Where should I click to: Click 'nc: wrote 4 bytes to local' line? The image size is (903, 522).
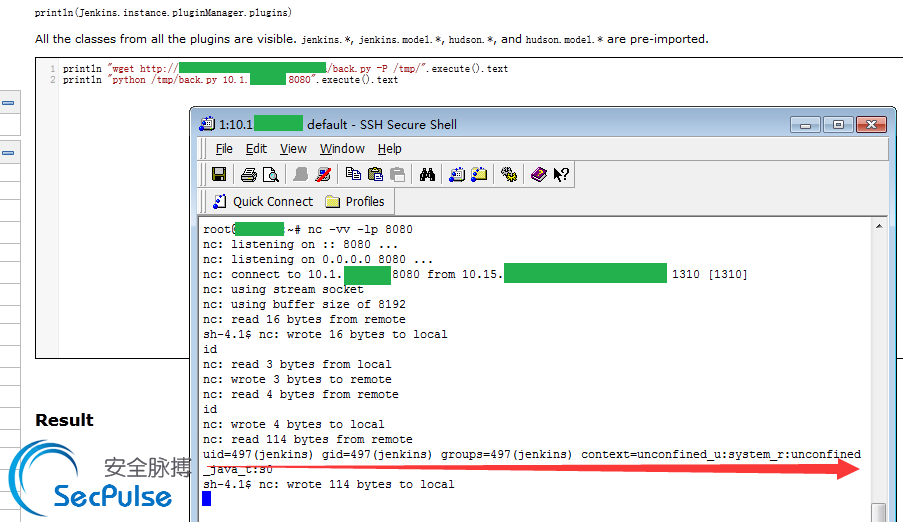(x=293, y=424)
